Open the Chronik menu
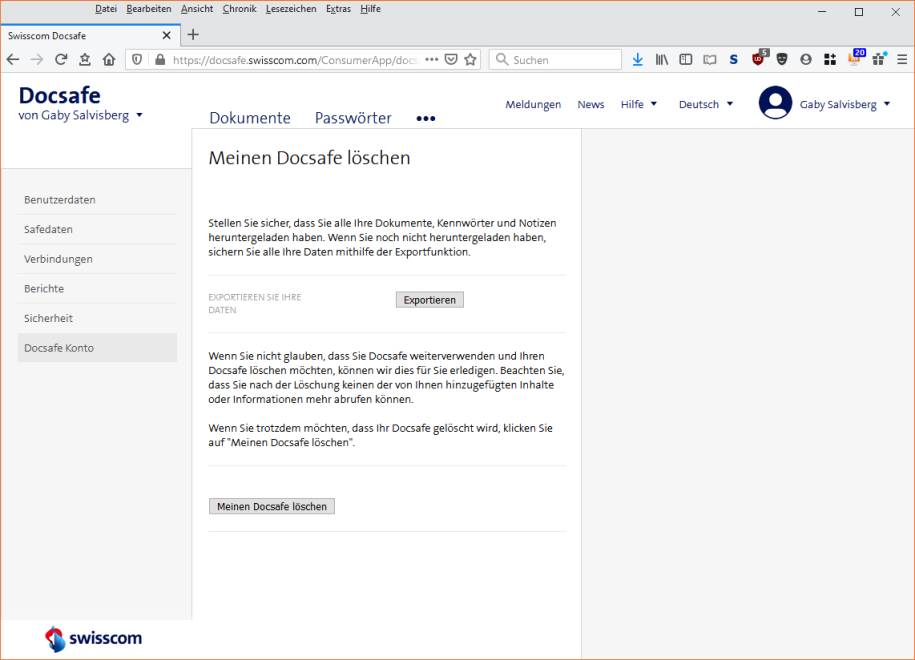915x660 pixels. coord(239,9)
